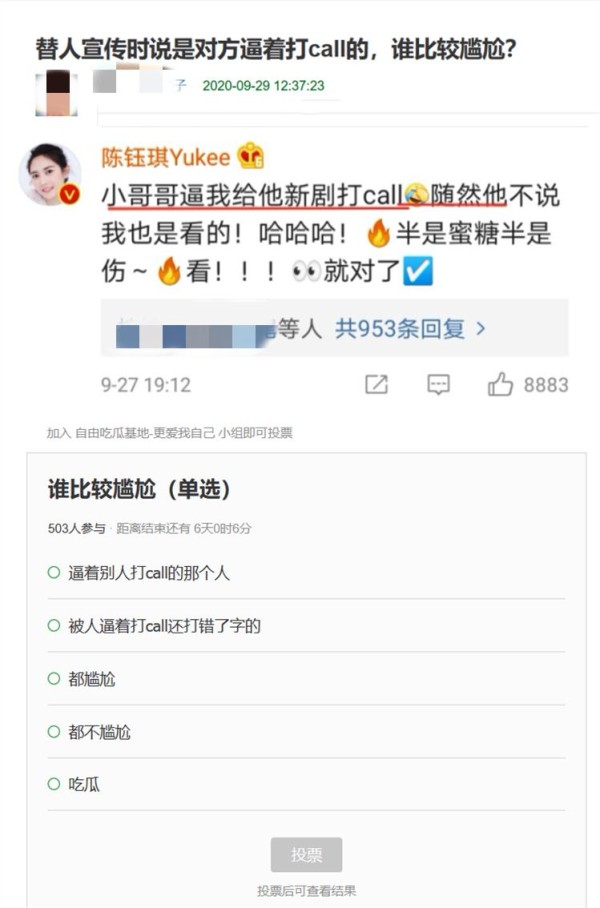
Task: Click the eyes emoji before 就对了
Action: pyautogui.click(x=307, y=271)
